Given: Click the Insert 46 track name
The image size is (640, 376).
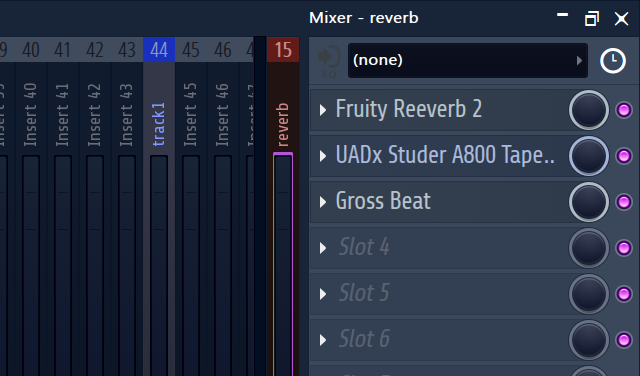Looking at the screenshot, I should 222,115.
